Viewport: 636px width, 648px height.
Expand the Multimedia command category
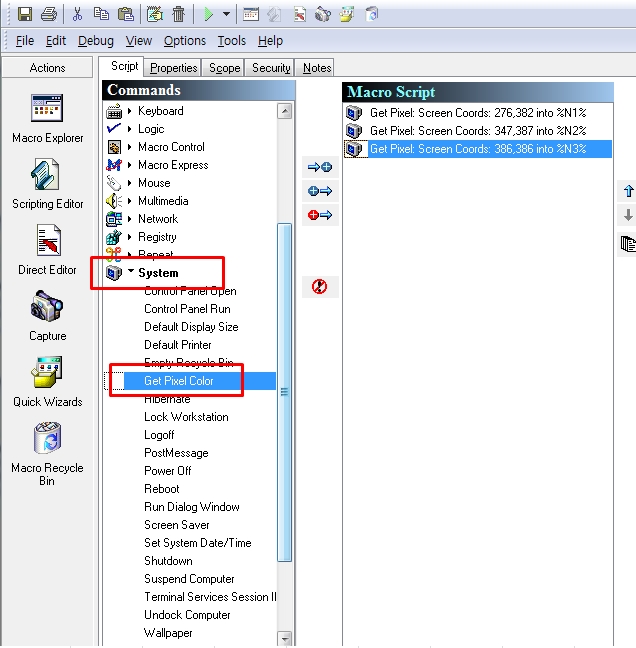pyautogui.click(x=131, y=201)
